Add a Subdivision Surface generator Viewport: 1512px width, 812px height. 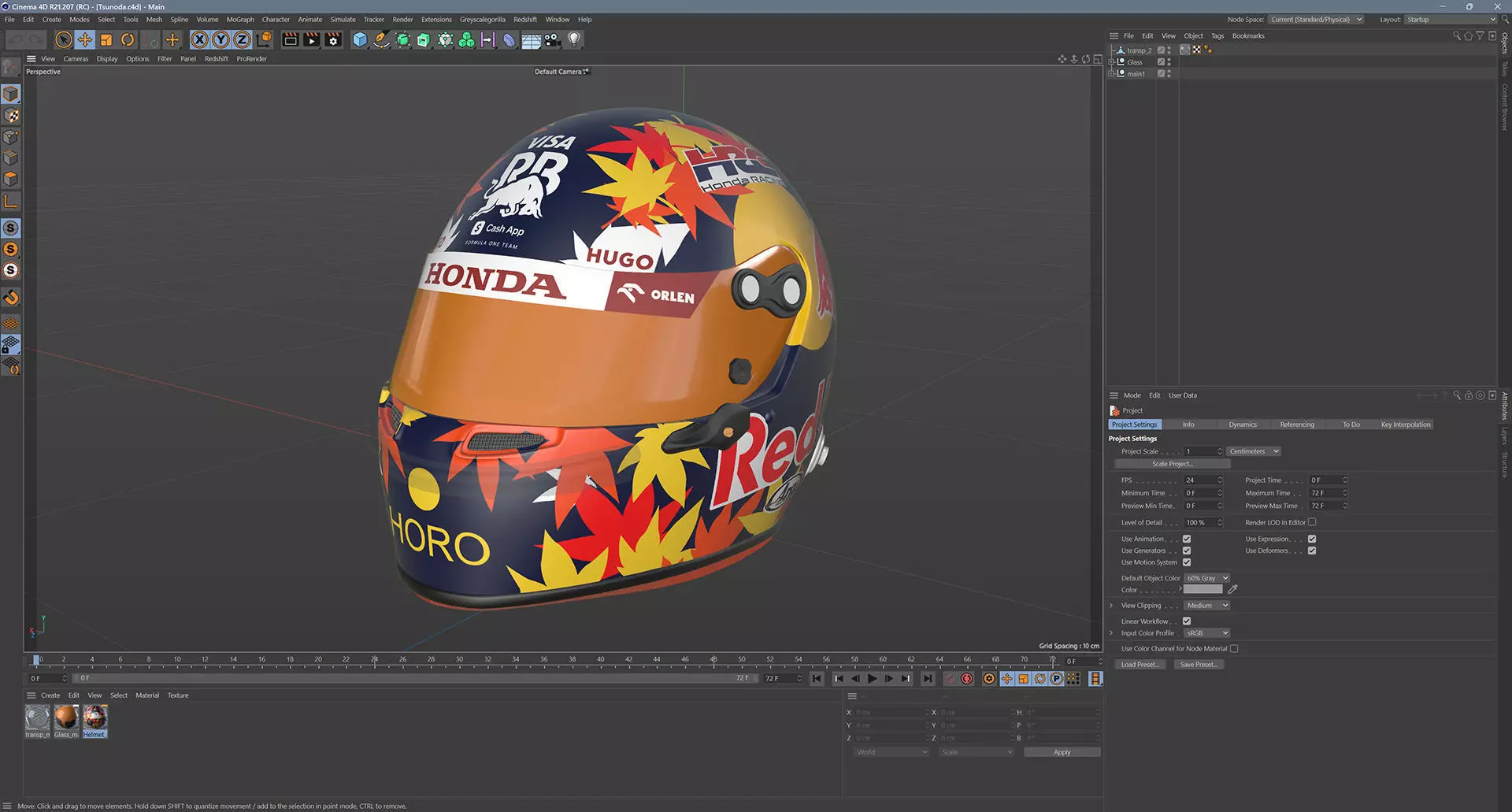tap(402, 39)
